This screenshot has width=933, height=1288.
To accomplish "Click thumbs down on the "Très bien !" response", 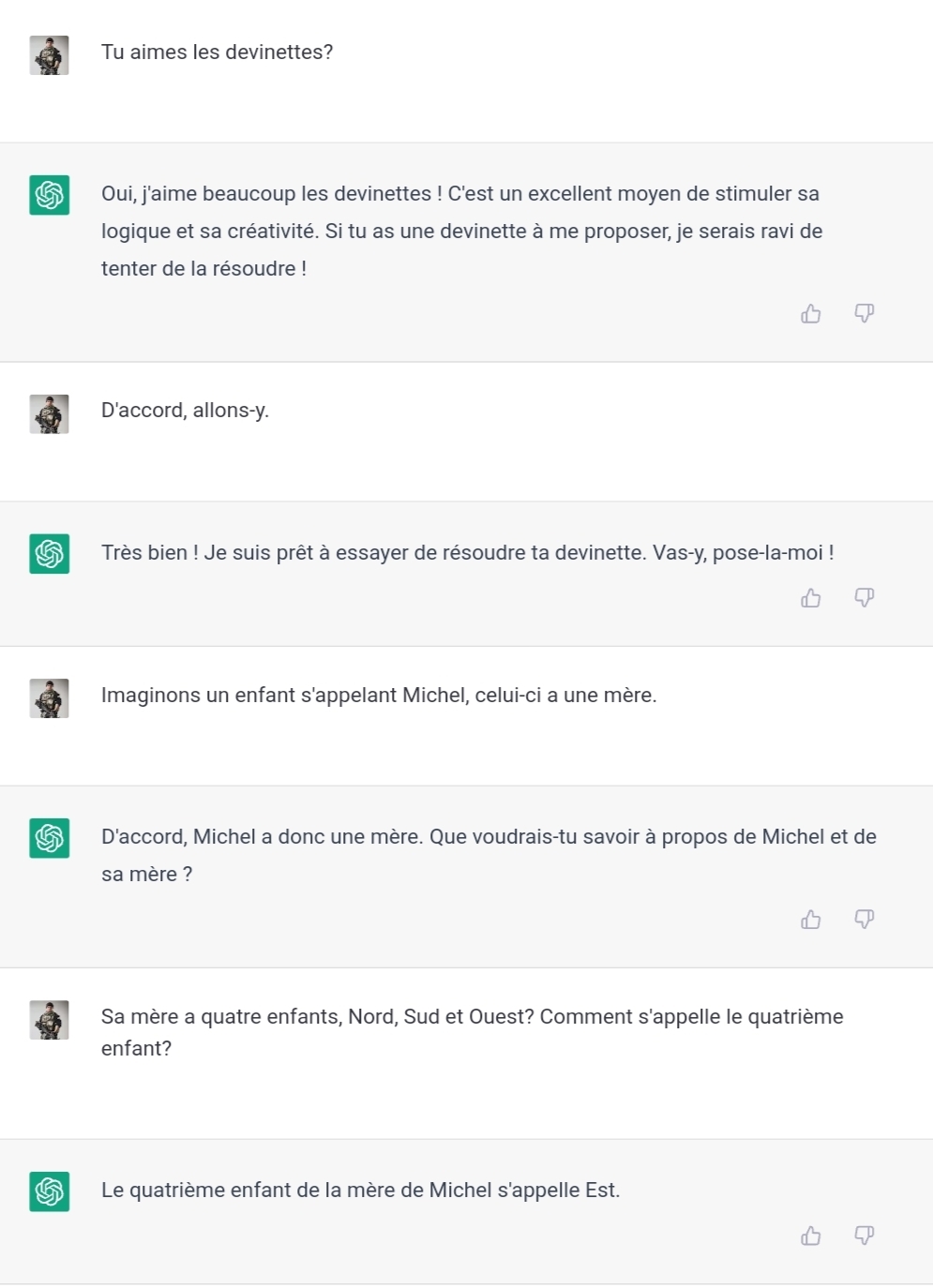I will tap(864, 597).
